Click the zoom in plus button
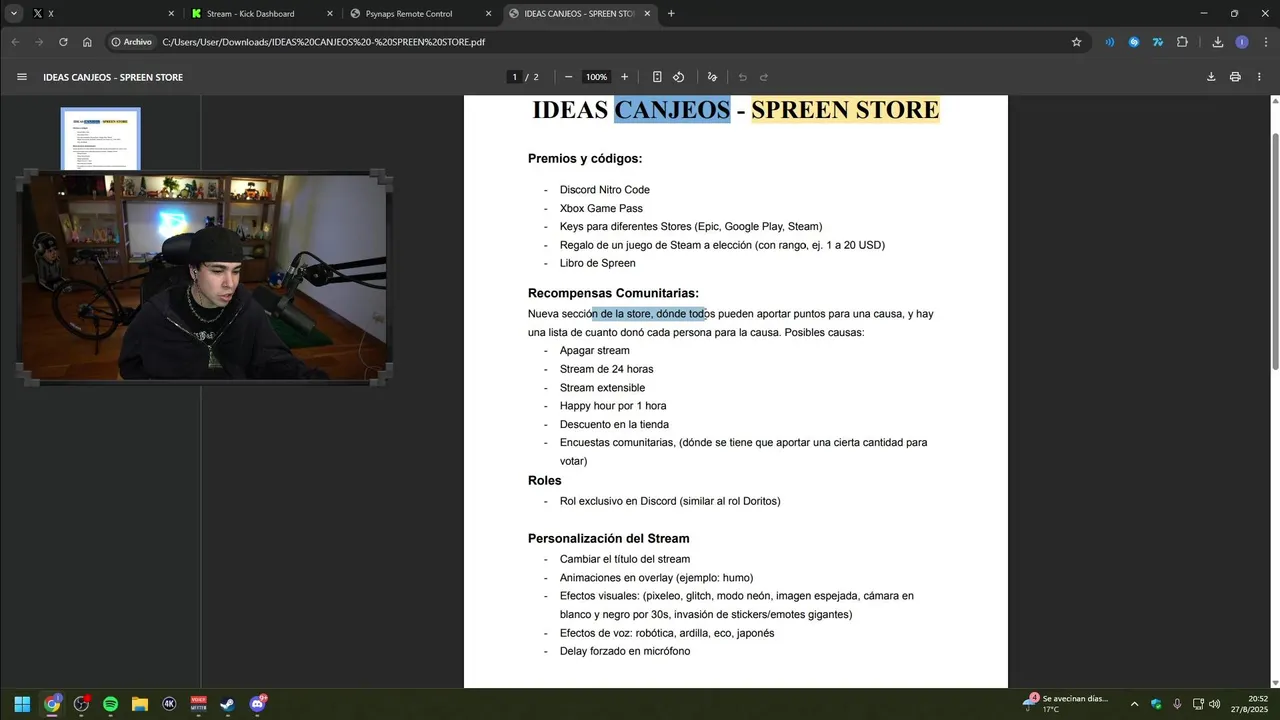The height and width of the screenshot is (720, 1280). 625,77
